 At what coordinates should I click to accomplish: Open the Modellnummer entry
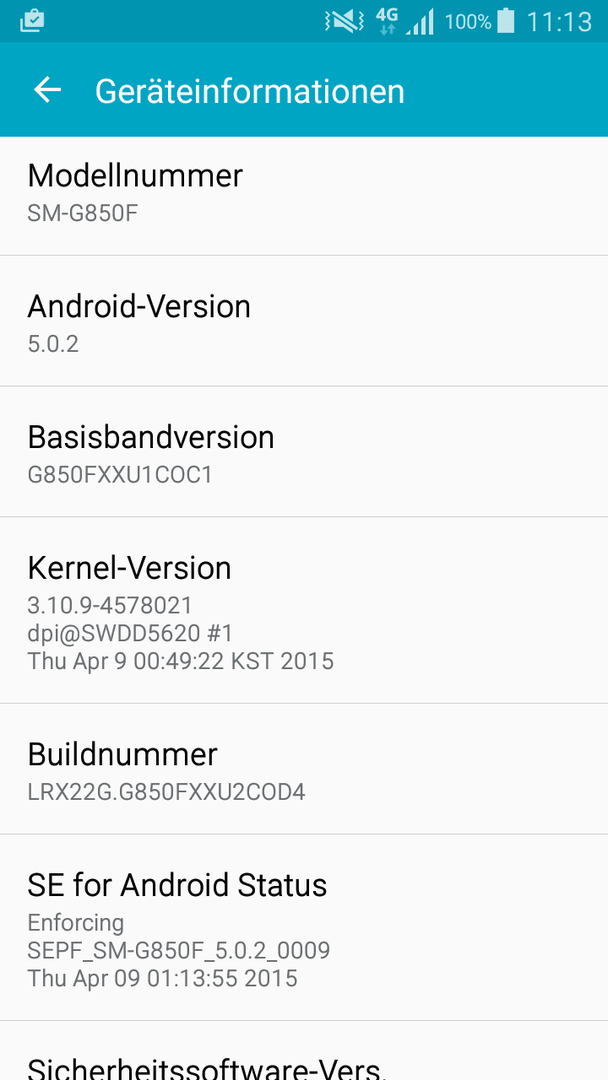coord(304,196)
